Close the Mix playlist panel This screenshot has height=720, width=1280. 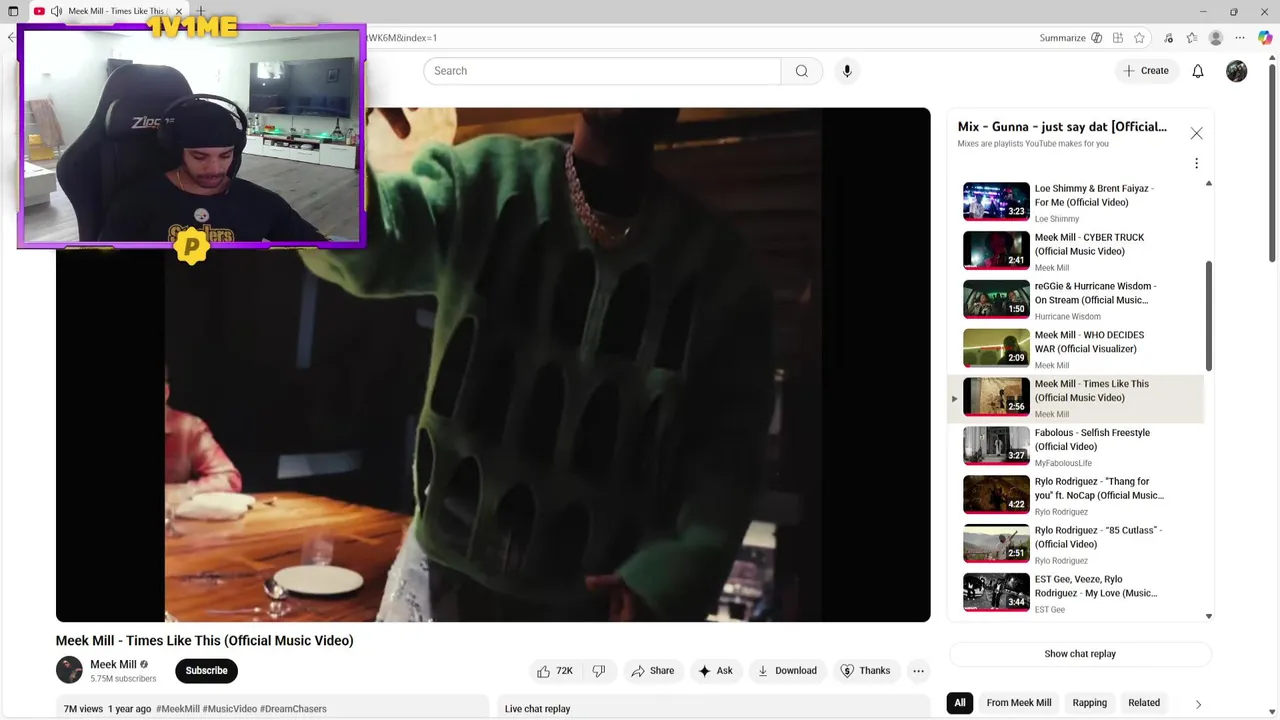coord(1196,133)
